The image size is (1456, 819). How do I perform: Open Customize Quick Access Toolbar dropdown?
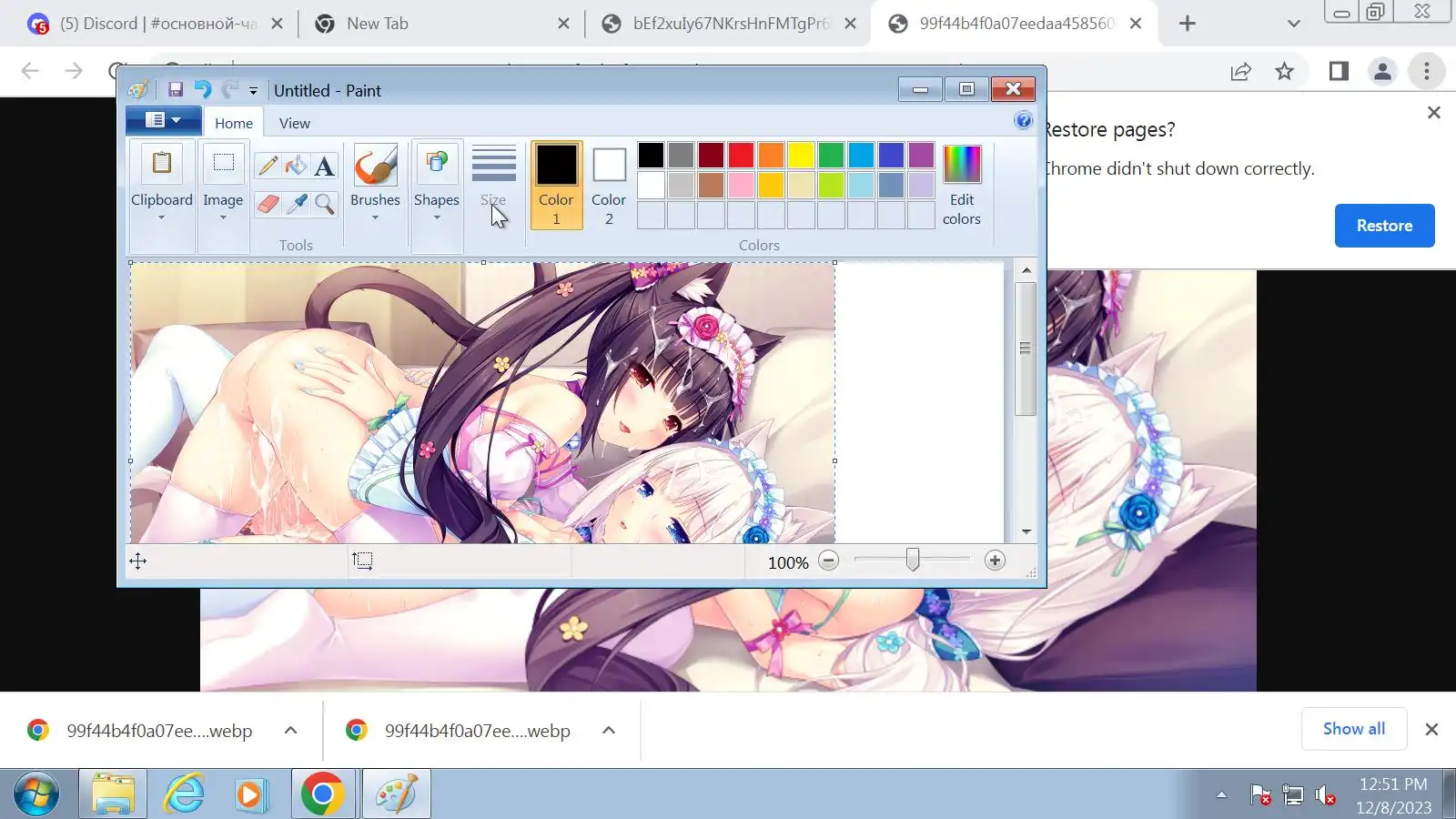253,91
